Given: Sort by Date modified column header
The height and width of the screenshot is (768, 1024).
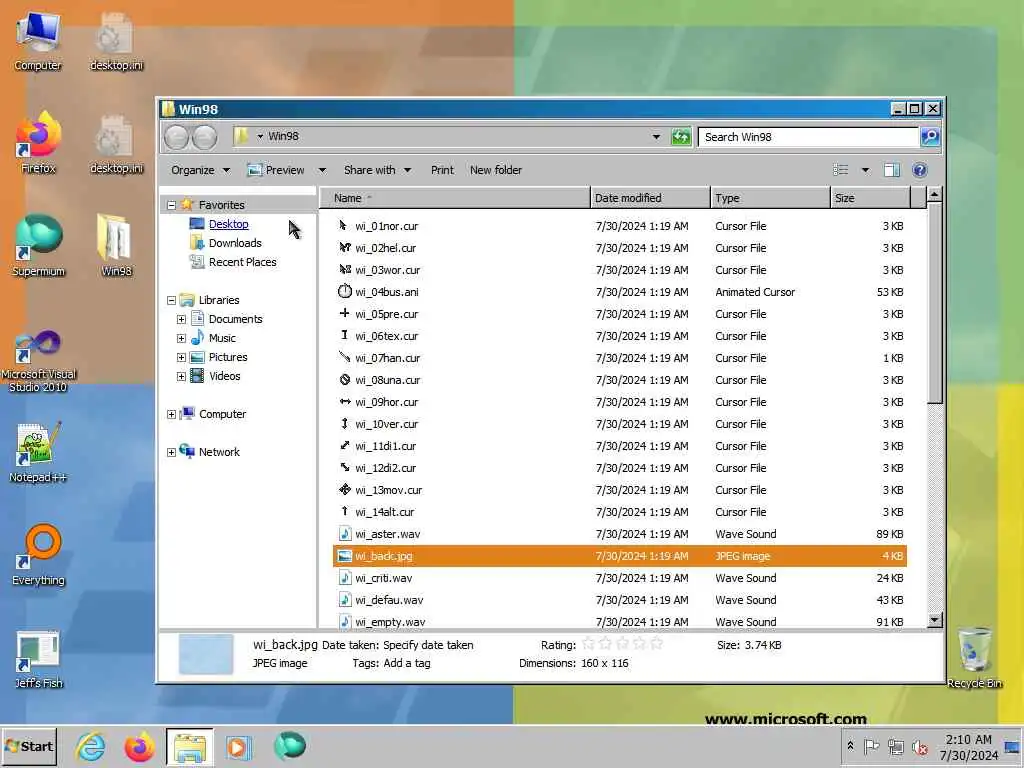Looking at the screenshot, I should tap(649, 198).
